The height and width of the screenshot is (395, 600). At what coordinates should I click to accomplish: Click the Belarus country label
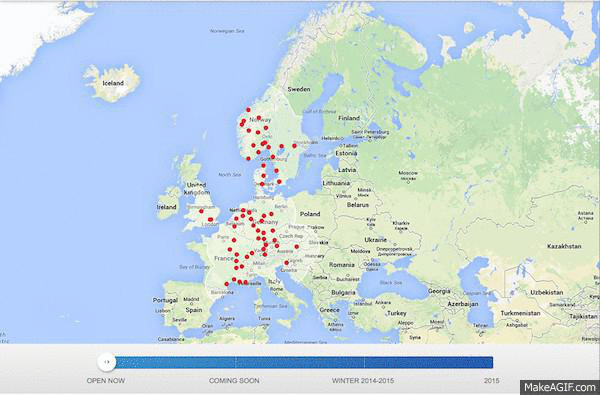(358, 205)
